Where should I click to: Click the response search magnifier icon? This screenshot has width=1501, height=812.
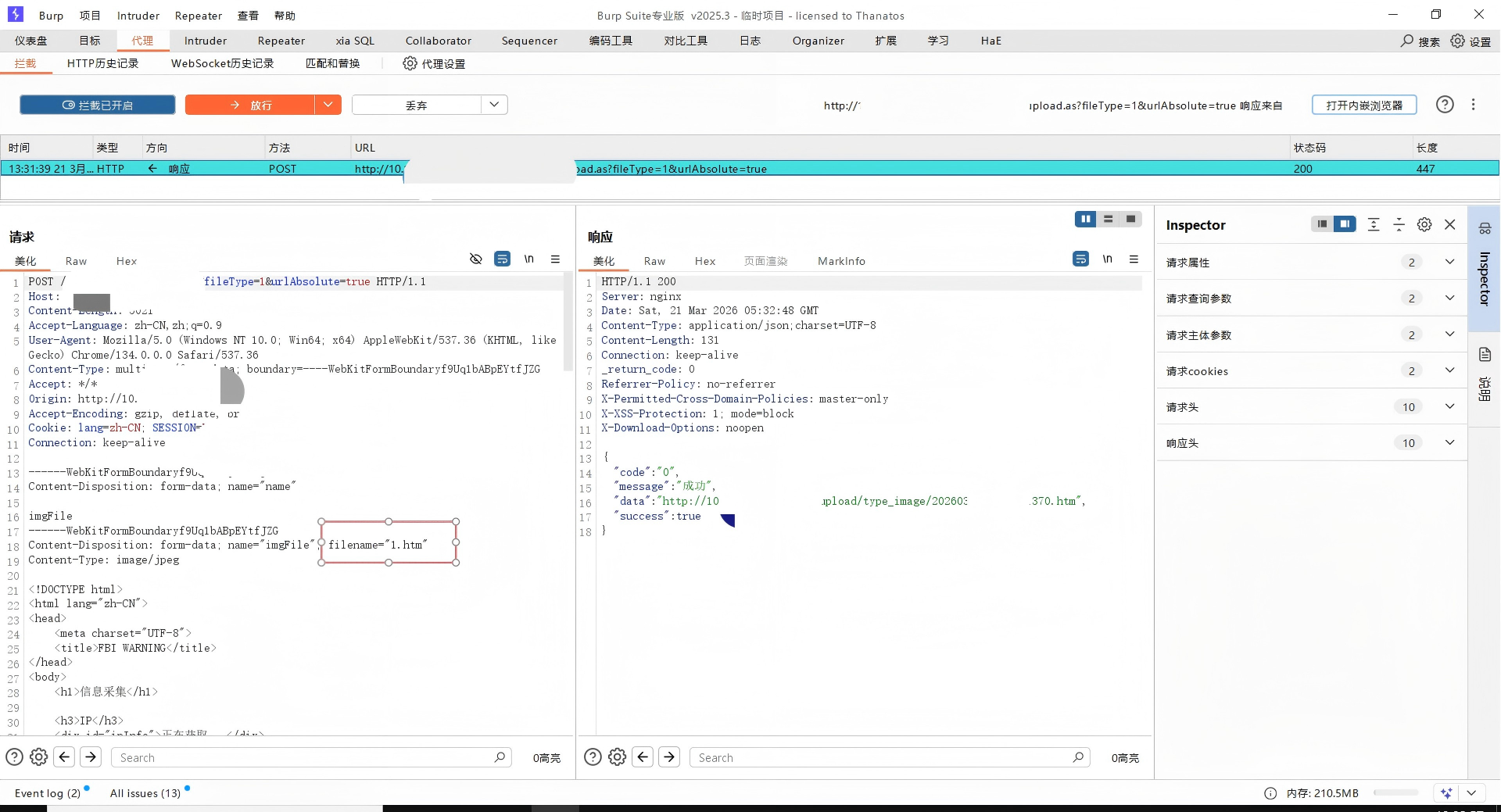coord(1079,757)
